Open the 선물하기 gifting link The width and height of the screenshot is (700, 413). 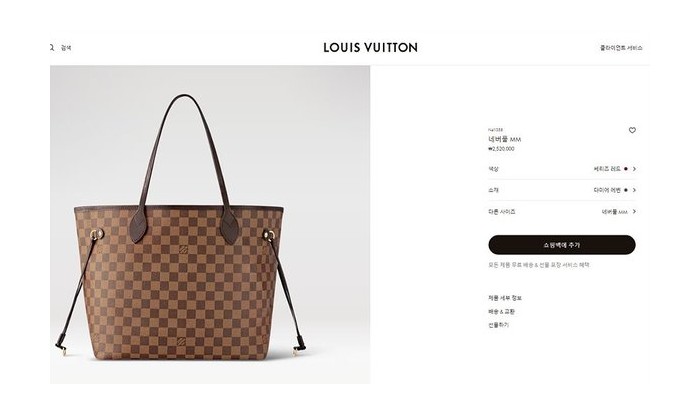pos(498,325)
